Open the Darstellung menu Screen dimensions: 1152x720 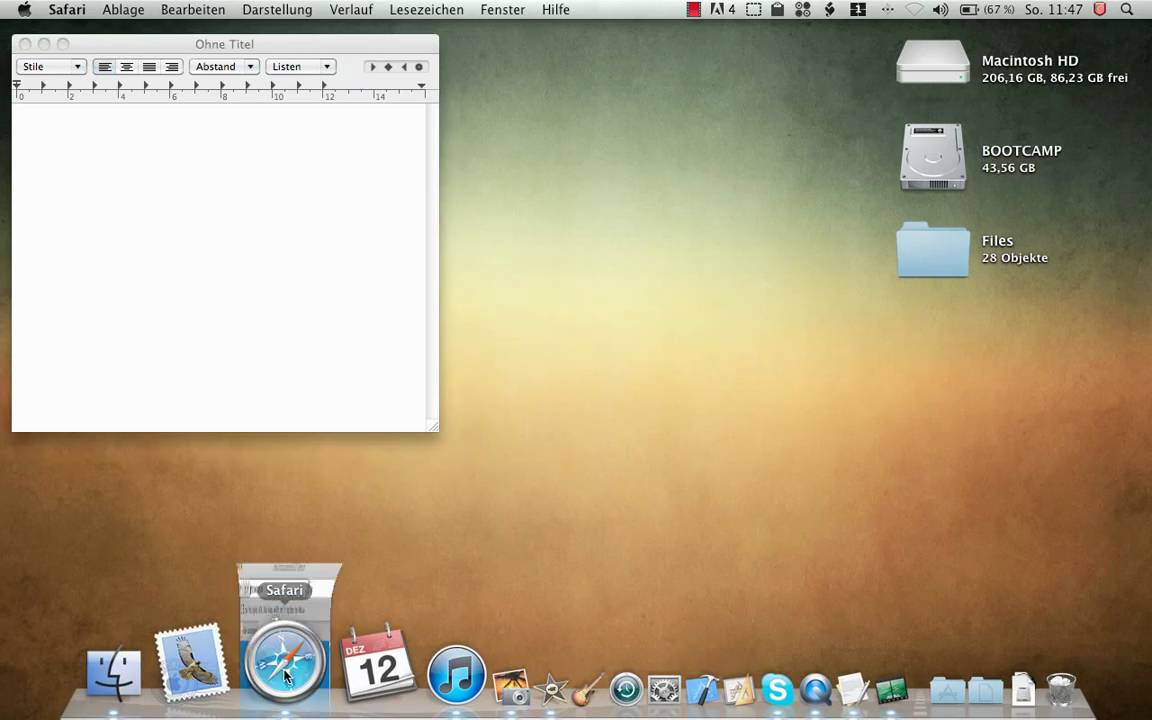pyautogui.click(x=277, y=10)
